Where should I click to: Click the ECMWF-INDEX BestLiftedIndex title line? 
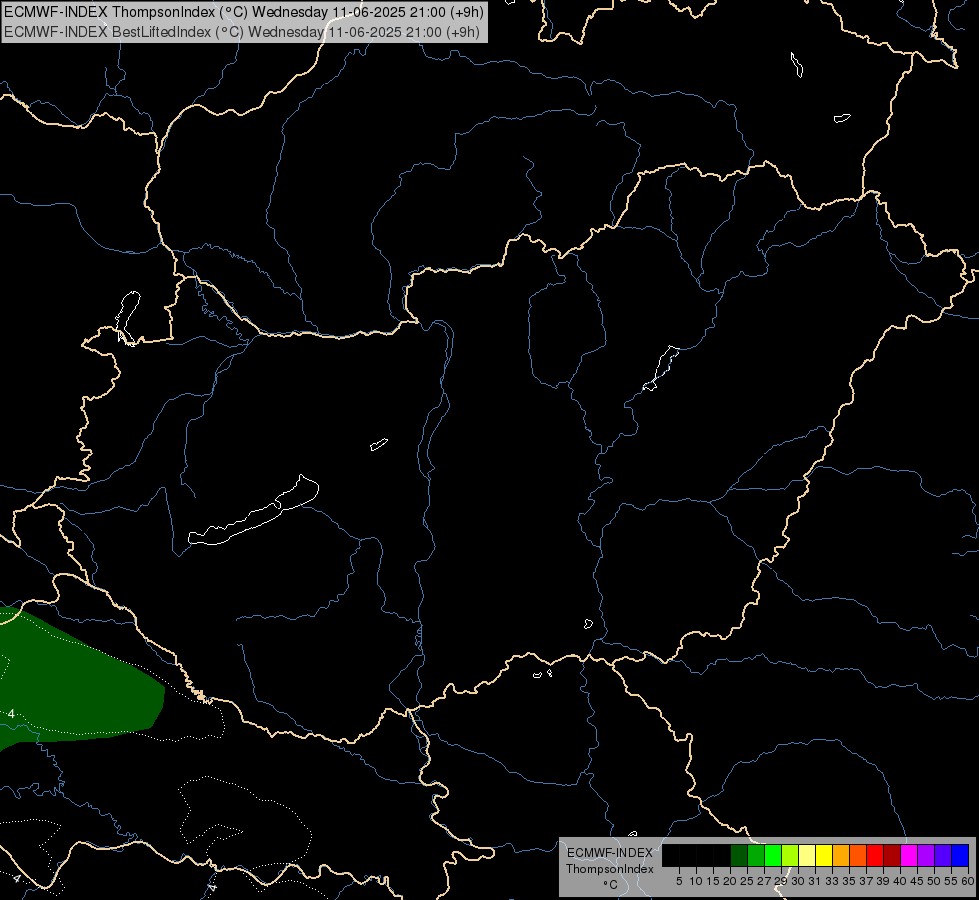point(242,32)
